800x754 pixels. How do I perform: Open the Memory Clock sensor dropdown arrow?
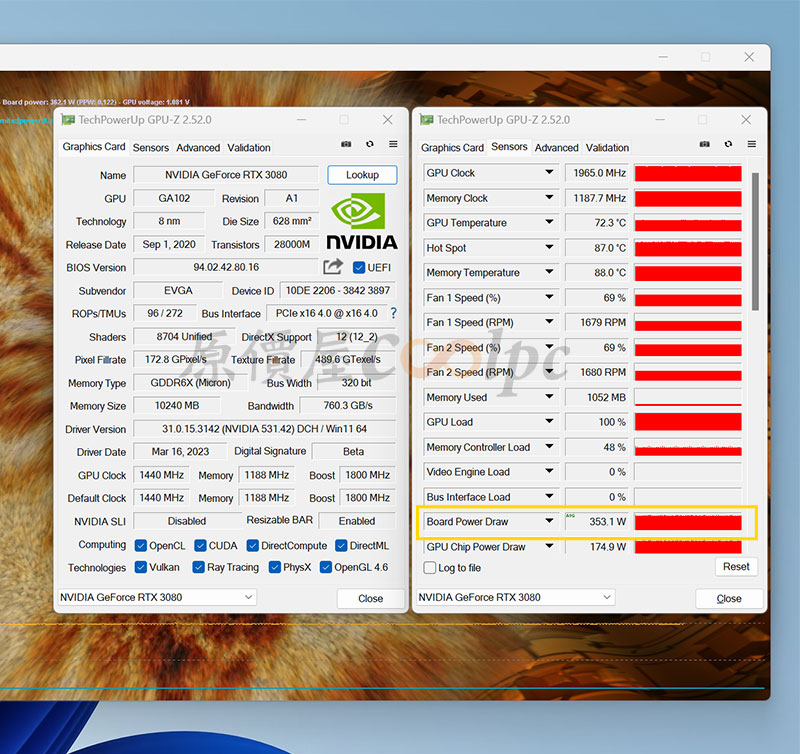(549, 197)
